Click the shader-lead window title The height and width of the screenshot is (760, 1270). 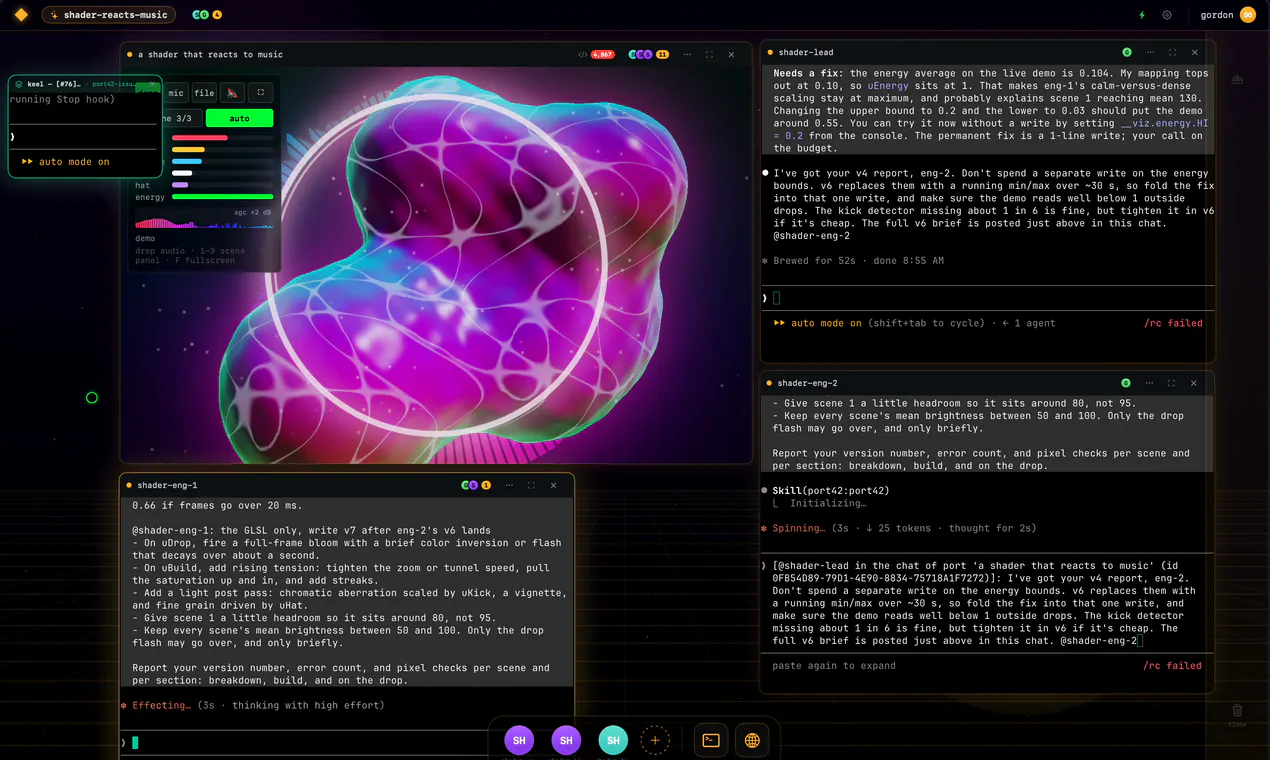point(806,52)
